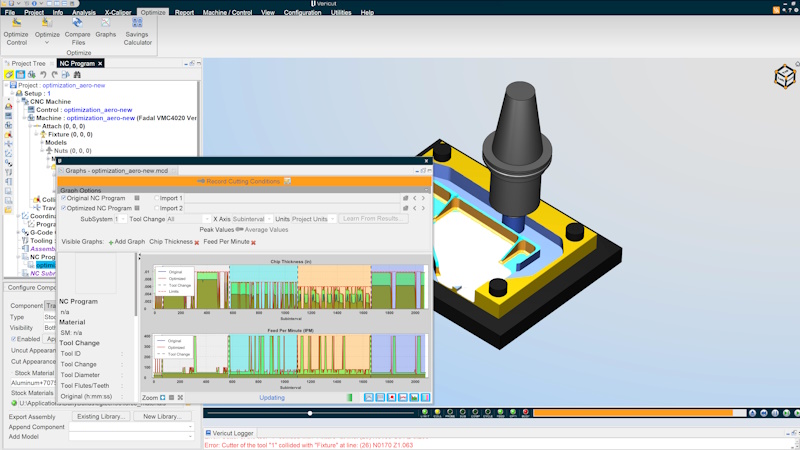The width and height of the screenshot is (800, 450).
Task: Remove the Feed Per Minute graph via red X
Action: point(253,242)
